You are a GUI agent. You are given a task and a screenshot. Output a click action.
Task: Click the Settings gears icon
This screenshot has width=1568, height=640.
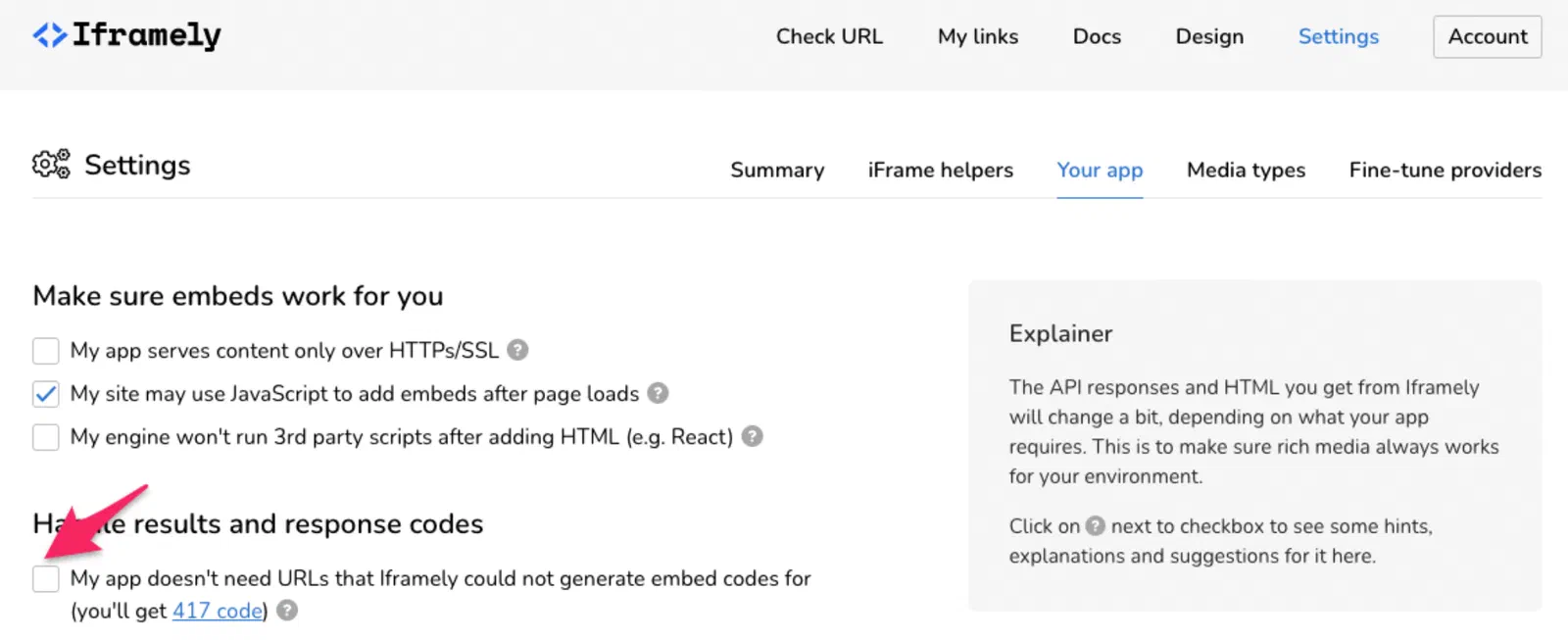click(51, 164)
